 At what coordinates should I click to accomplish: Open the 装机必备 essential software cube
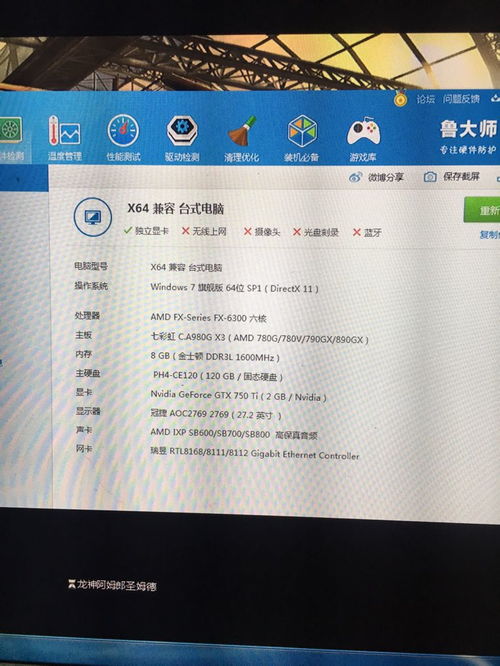click(302, 139)
